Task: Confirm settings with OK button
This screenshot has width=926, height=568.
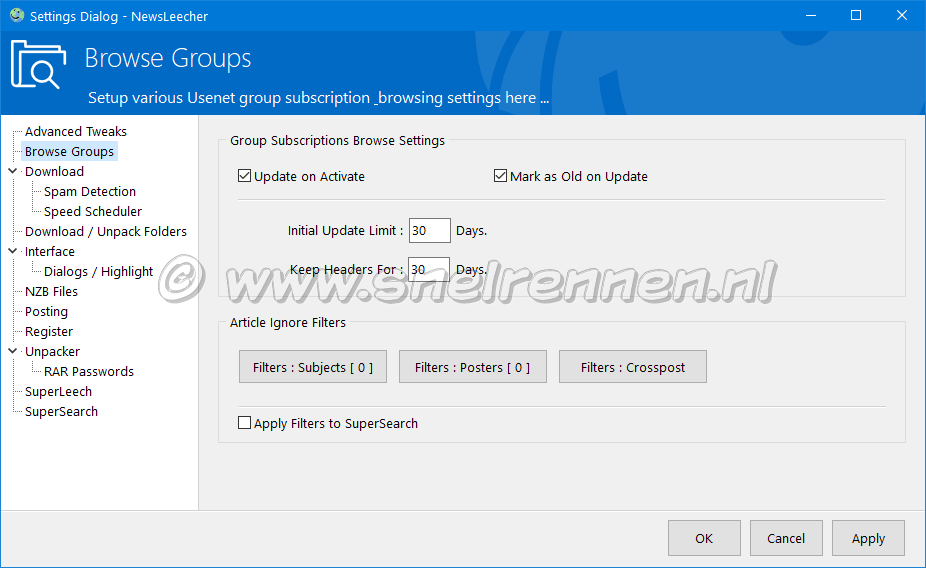Action: 704,538
